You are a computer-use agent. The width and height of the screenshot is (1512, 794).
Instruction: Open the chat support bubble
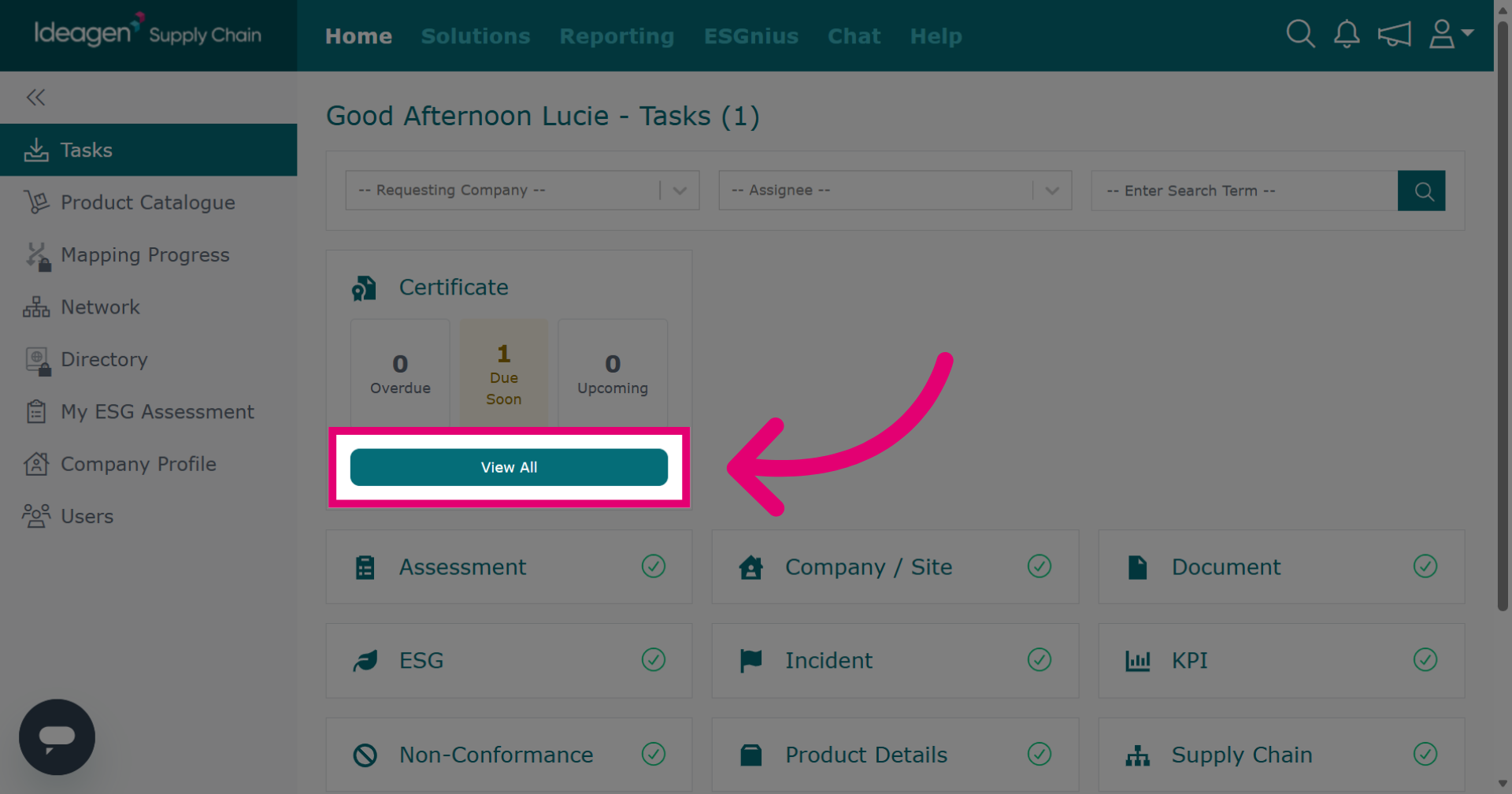pyautogui.click(x=57, y=737)
